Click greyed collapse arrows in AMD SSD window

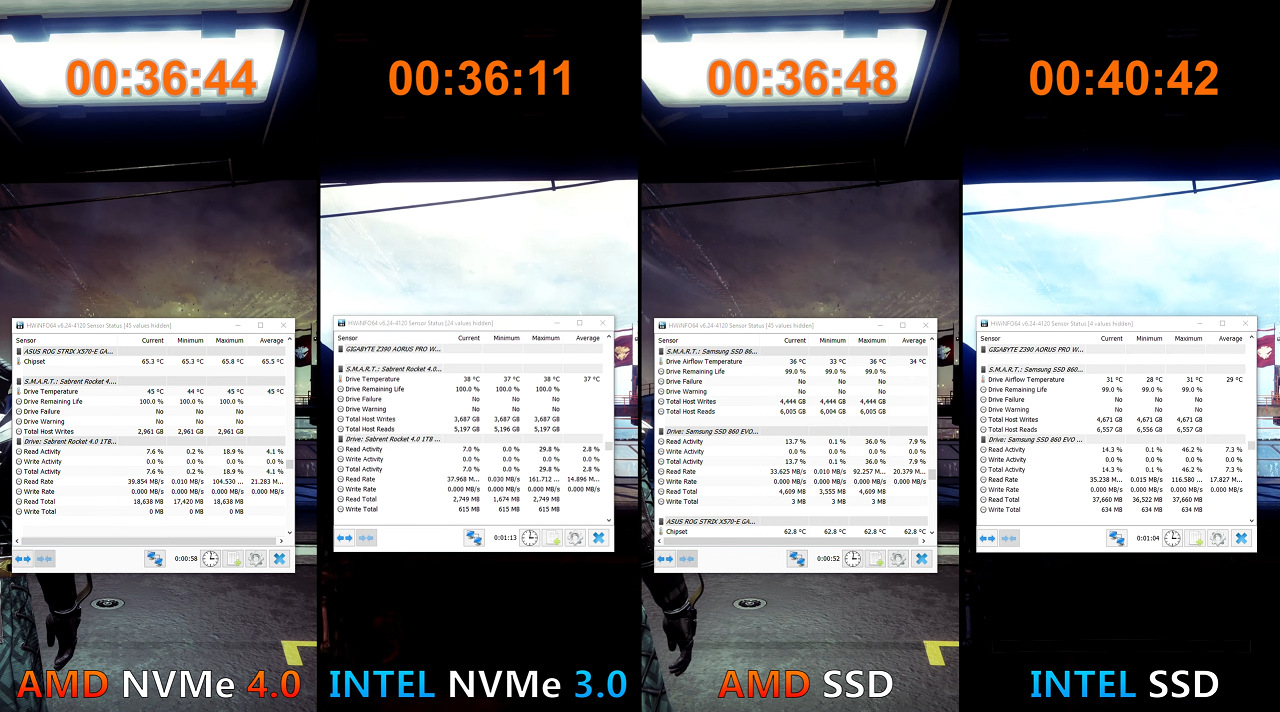point(688,558)
